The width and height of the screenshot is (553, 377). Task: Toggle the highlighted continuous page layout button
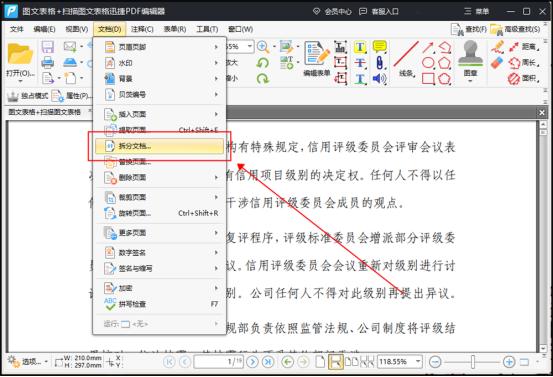point(335,362)
